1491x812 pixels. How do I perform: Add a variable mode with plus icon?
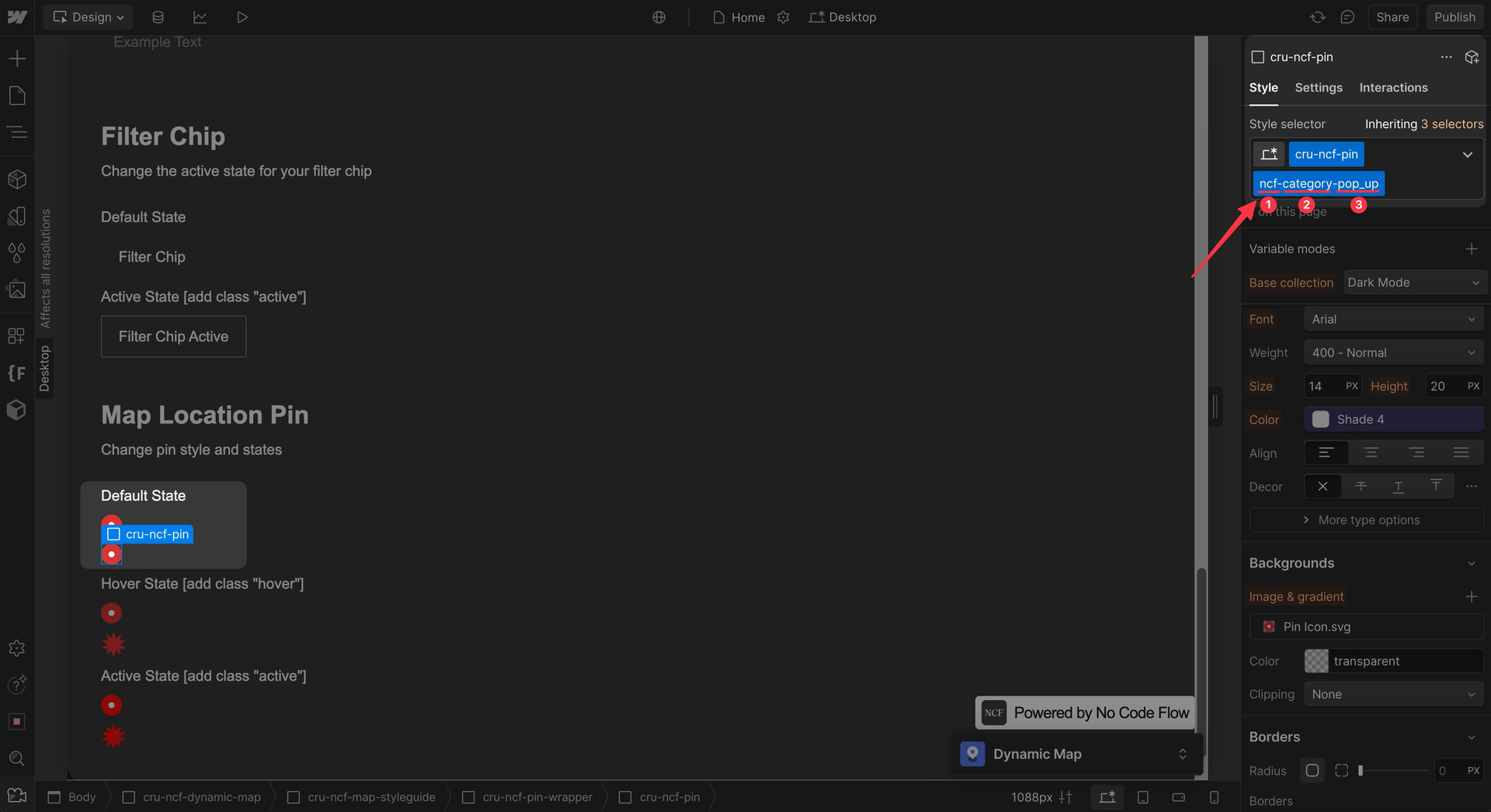tap(1472, 248)
